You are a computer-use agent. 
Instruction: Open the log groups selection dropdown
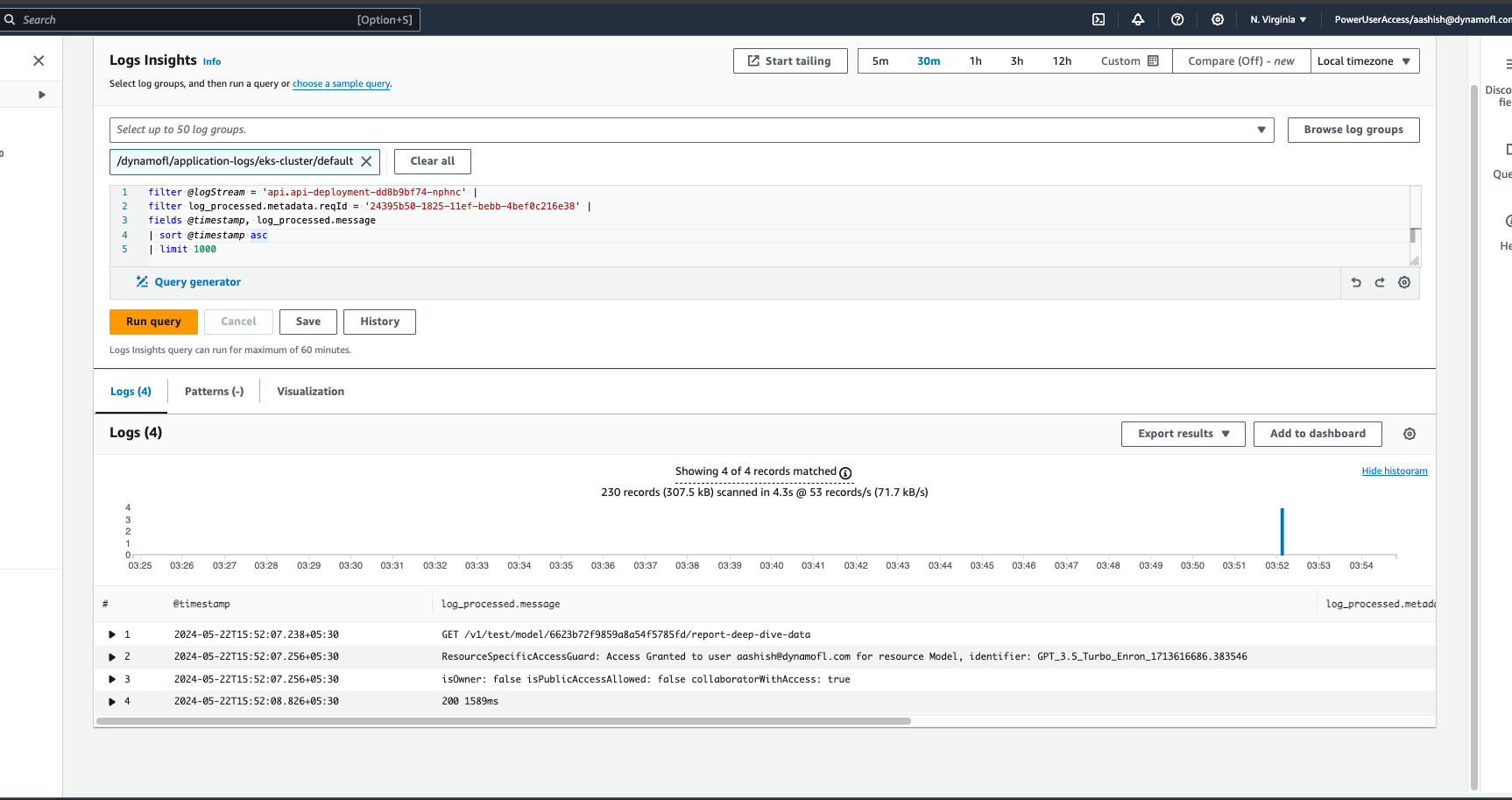pyautogui.click(x=692, y=130)
